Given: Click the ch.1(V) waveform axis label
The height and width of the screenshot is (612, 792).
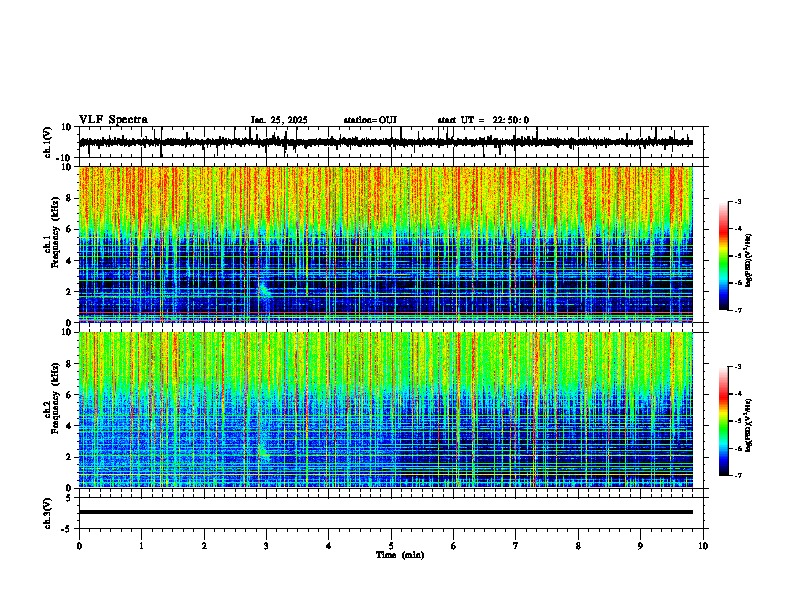Looking at the screenshot, I should 48,142.
